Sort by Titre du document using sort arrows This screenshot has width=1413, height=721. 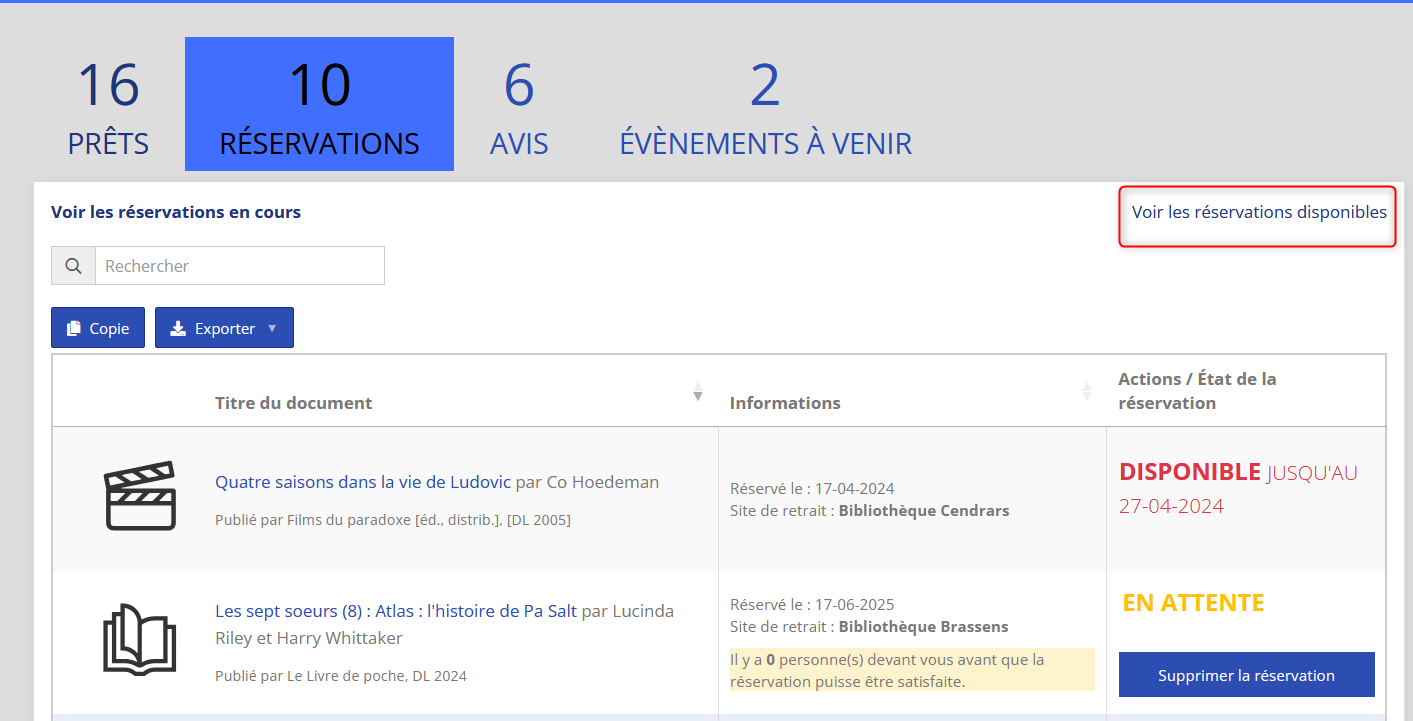pos(698,392)
